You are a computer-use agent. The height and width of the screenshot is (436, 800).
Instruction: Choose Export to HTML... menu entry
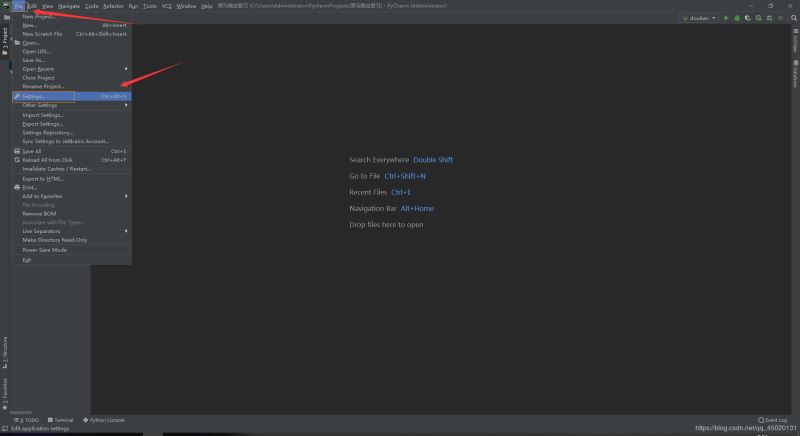71,179
